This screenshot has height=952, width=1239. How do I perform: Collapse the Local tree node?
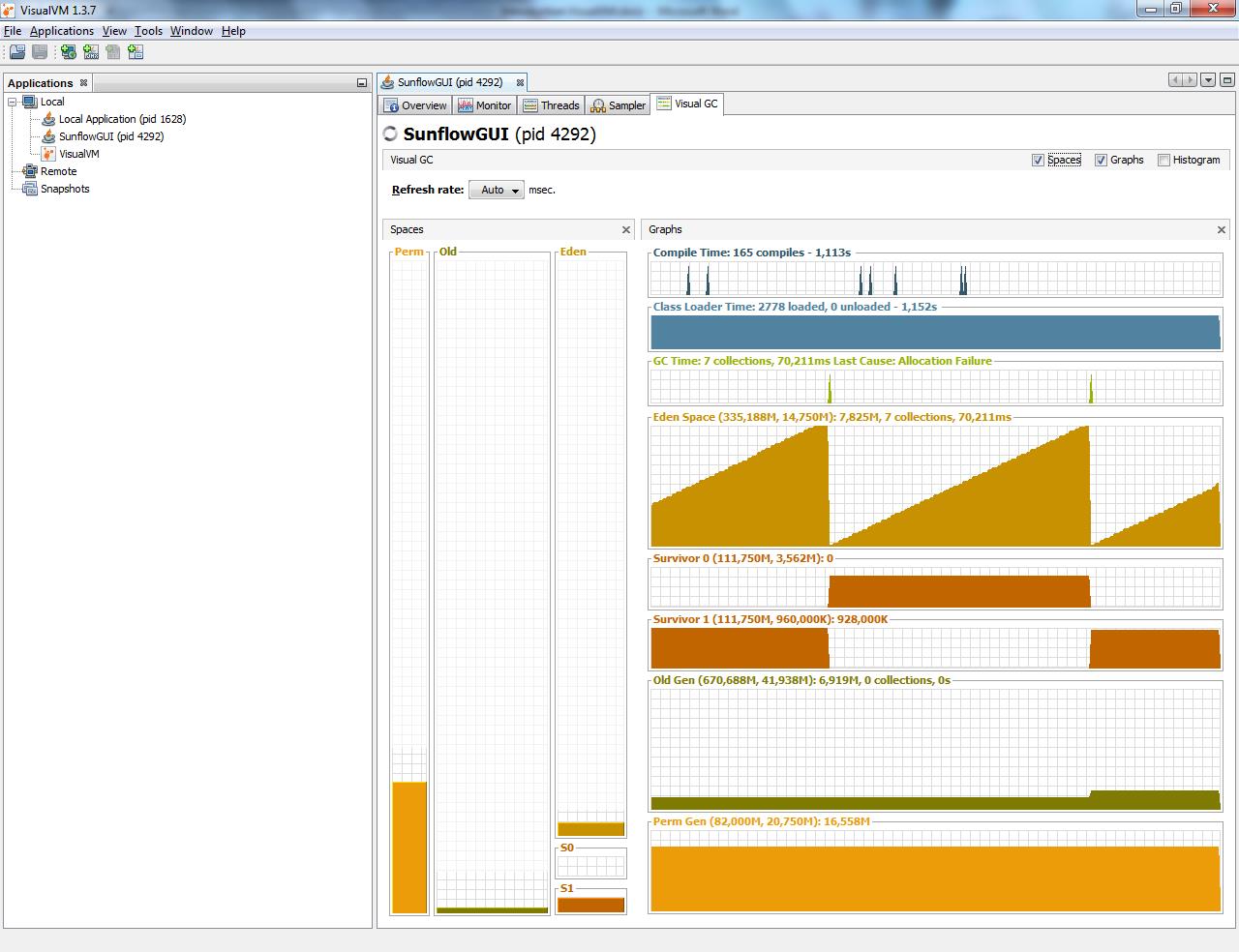coord(13,102)
